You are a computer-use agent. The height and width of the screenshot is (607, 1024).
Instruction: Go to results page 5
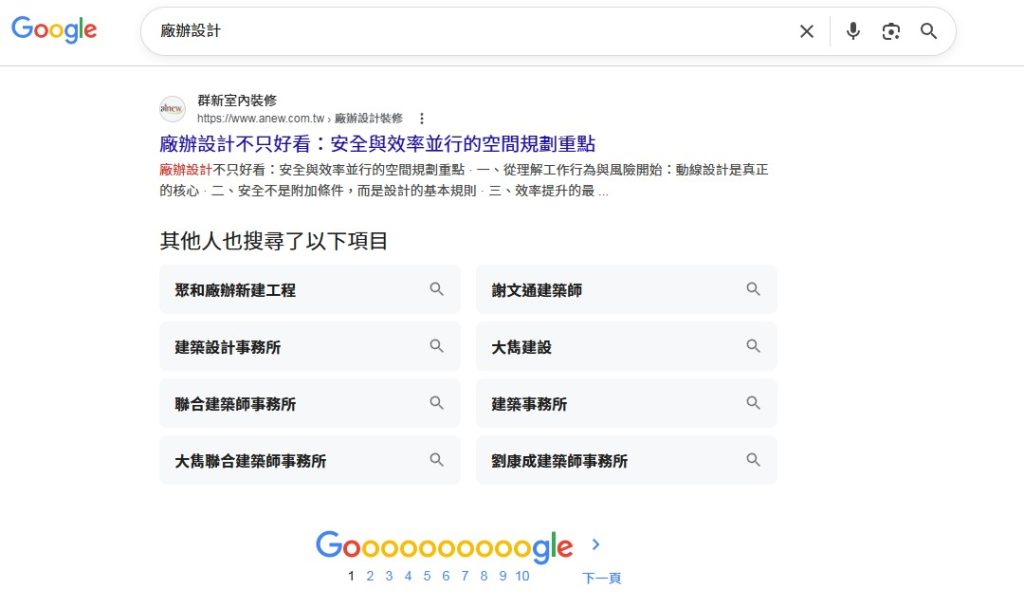(x=427, y=576)
